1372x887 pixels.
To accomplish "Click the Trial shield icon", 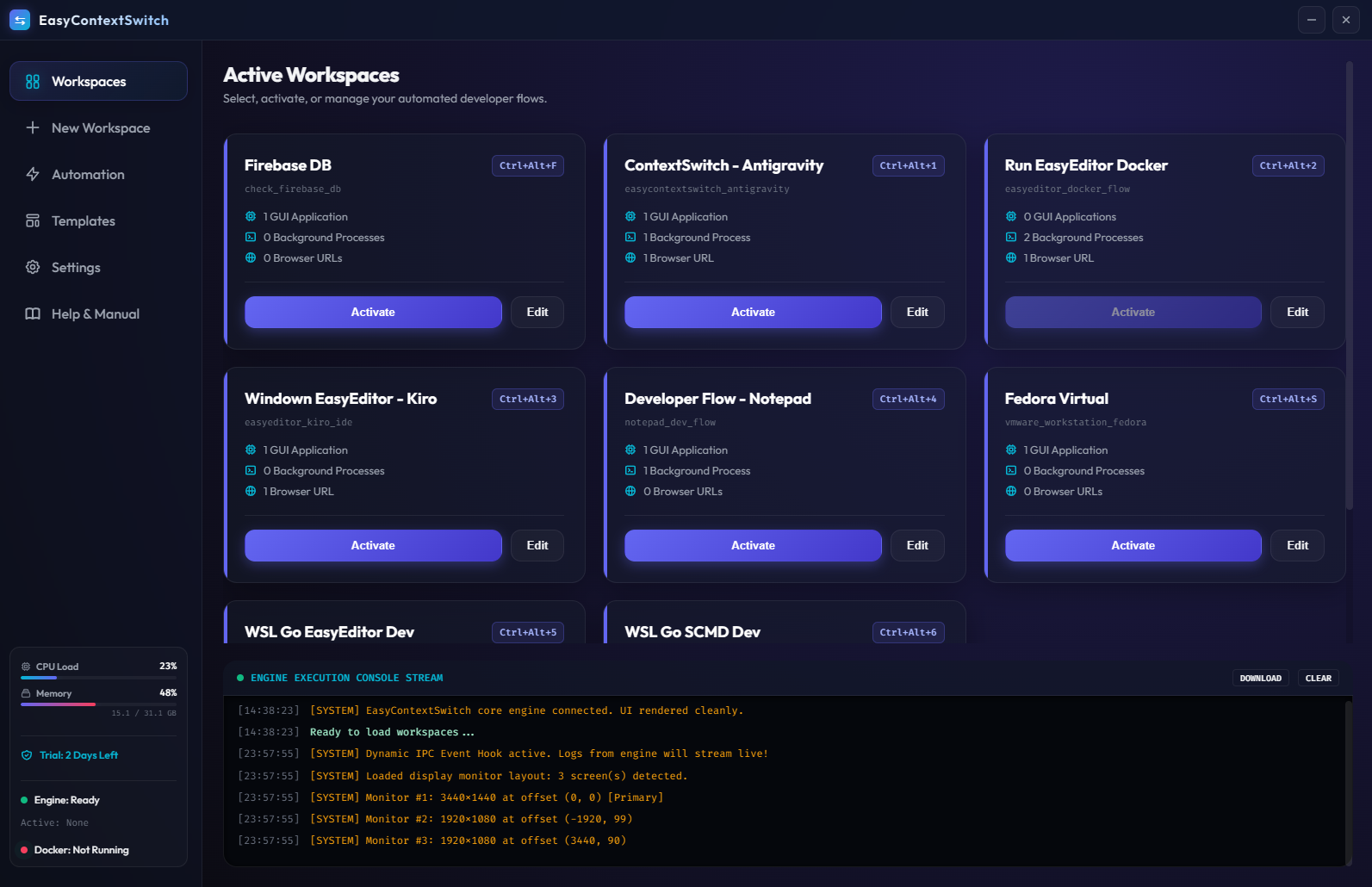I will pos(27,755).
